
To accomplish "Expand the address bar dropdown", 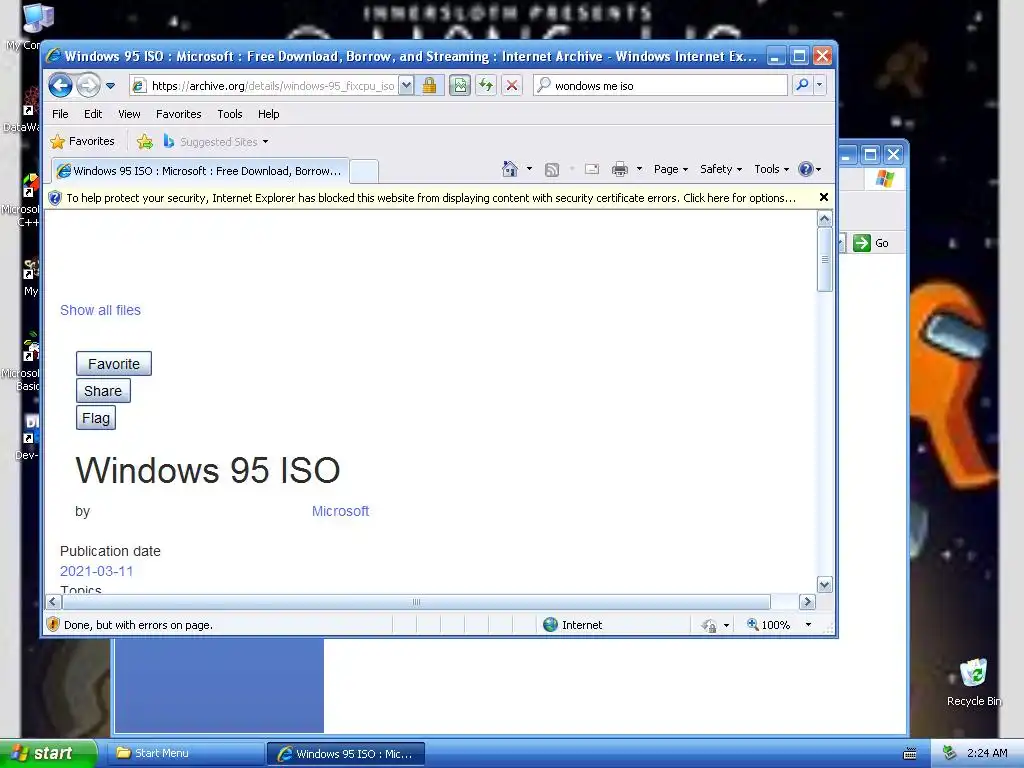I will click(x=406, y=86).
